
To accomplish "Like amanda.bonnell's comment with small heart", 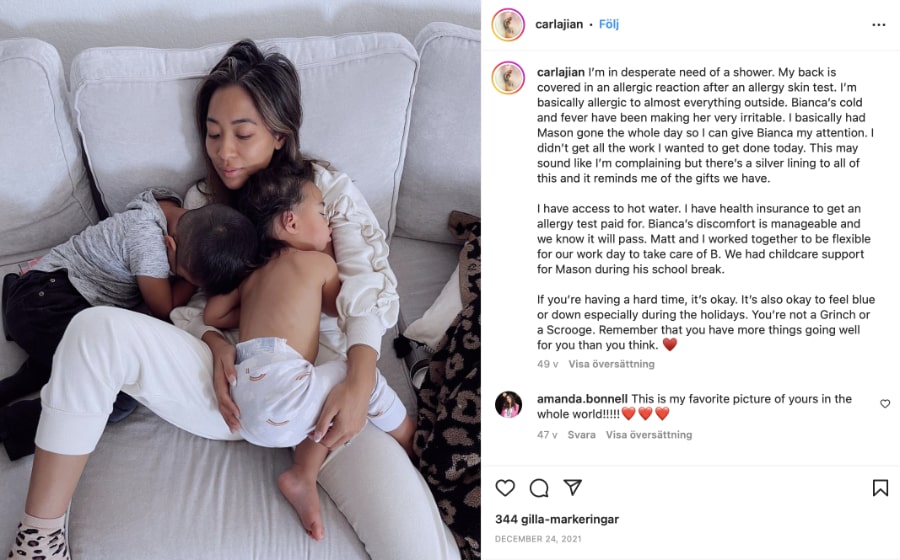I will click(x=885, y=404).
